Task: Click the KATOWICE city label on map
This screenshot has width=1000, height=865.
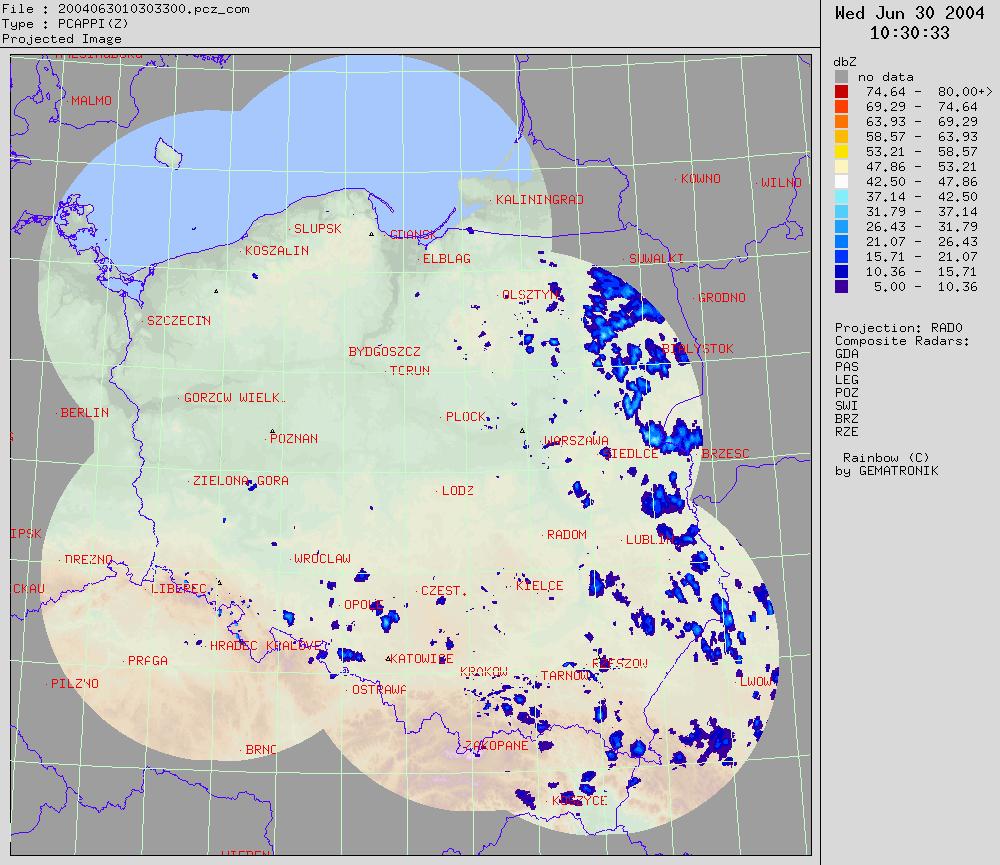Action: pos(422,659)
